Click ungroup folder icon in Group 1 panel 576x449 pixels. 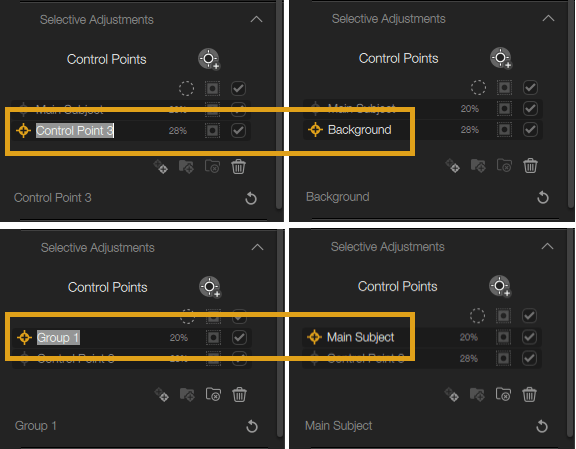tap(213, 395)
